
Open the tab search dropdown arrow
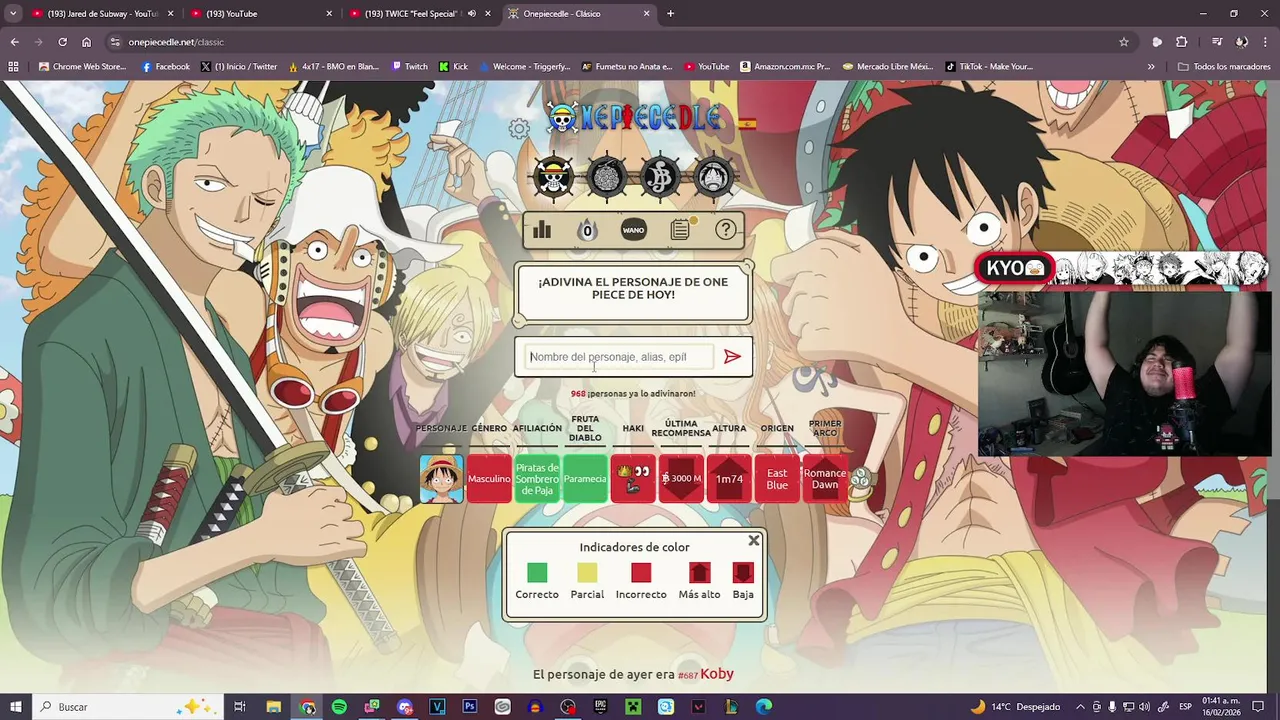pyautogui.click(x=13, y=14)
